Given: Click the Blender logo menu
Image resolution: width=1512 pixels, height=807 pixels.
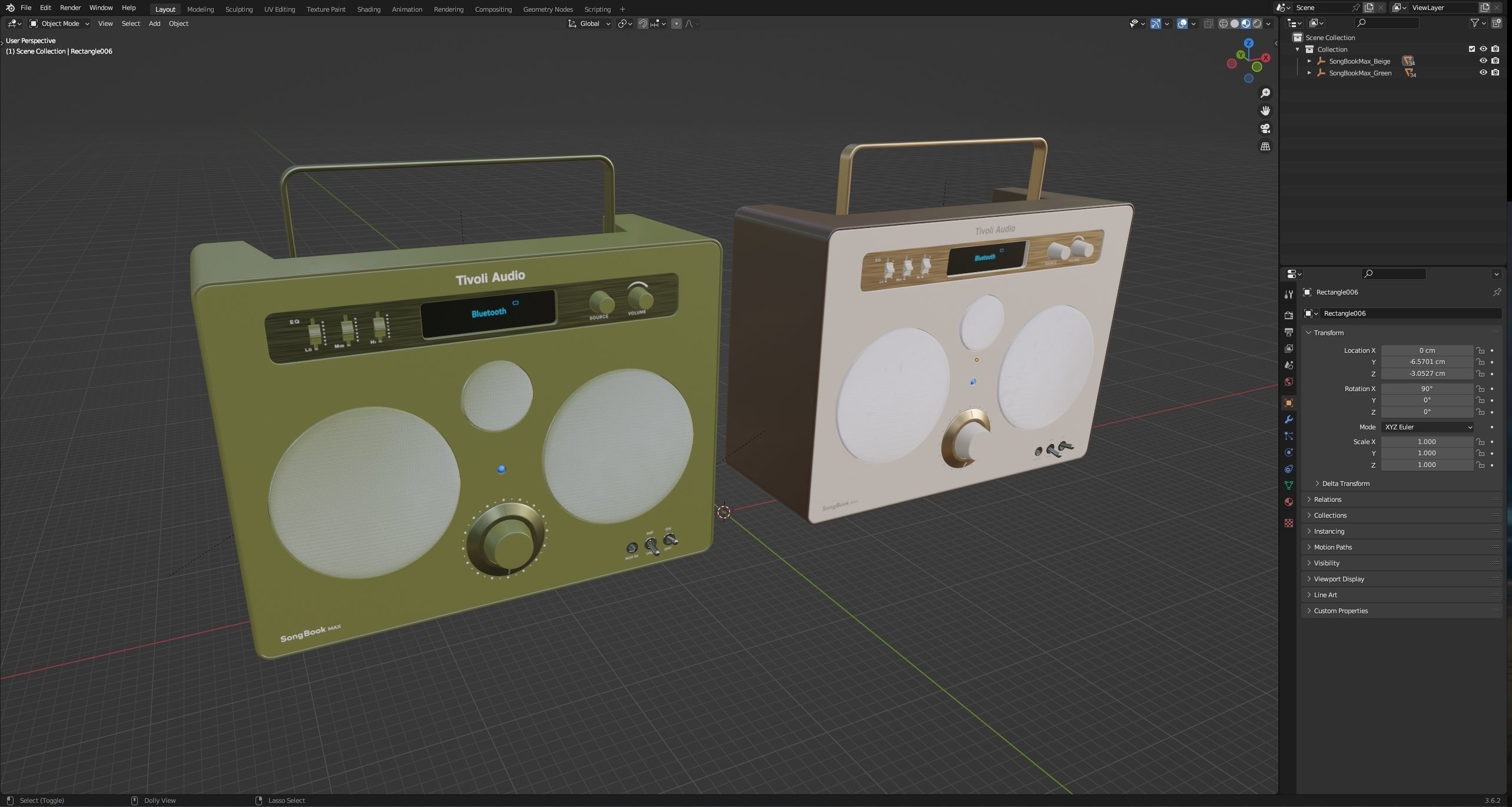Looking at the screenshot, I should (x=10, y=8).
